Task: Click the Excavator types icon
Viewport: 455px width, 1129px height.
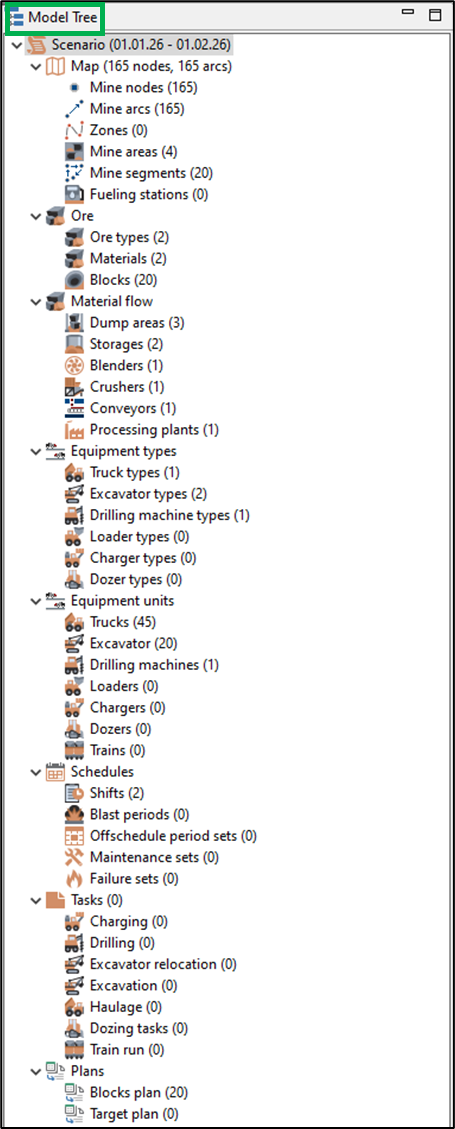Action: pyautogui.click(x=74, y=494)
